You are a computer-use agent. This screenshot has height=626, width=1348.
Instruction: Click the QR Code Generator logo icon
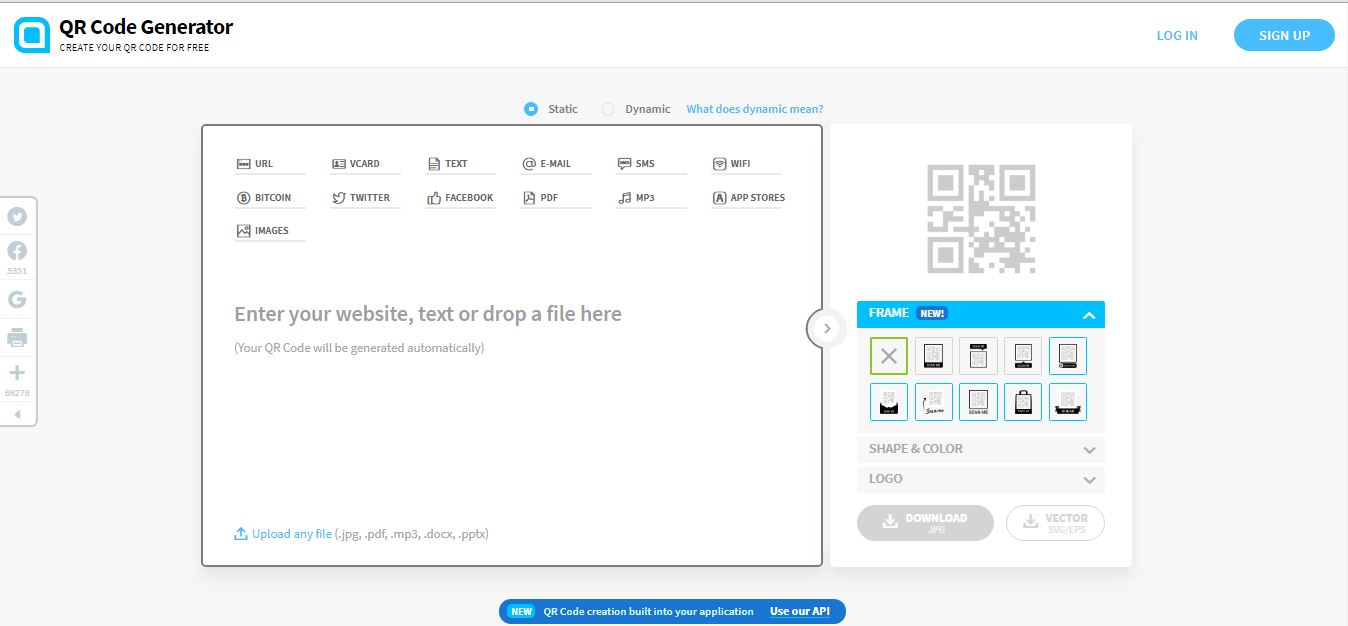click(x=31, y=35)
